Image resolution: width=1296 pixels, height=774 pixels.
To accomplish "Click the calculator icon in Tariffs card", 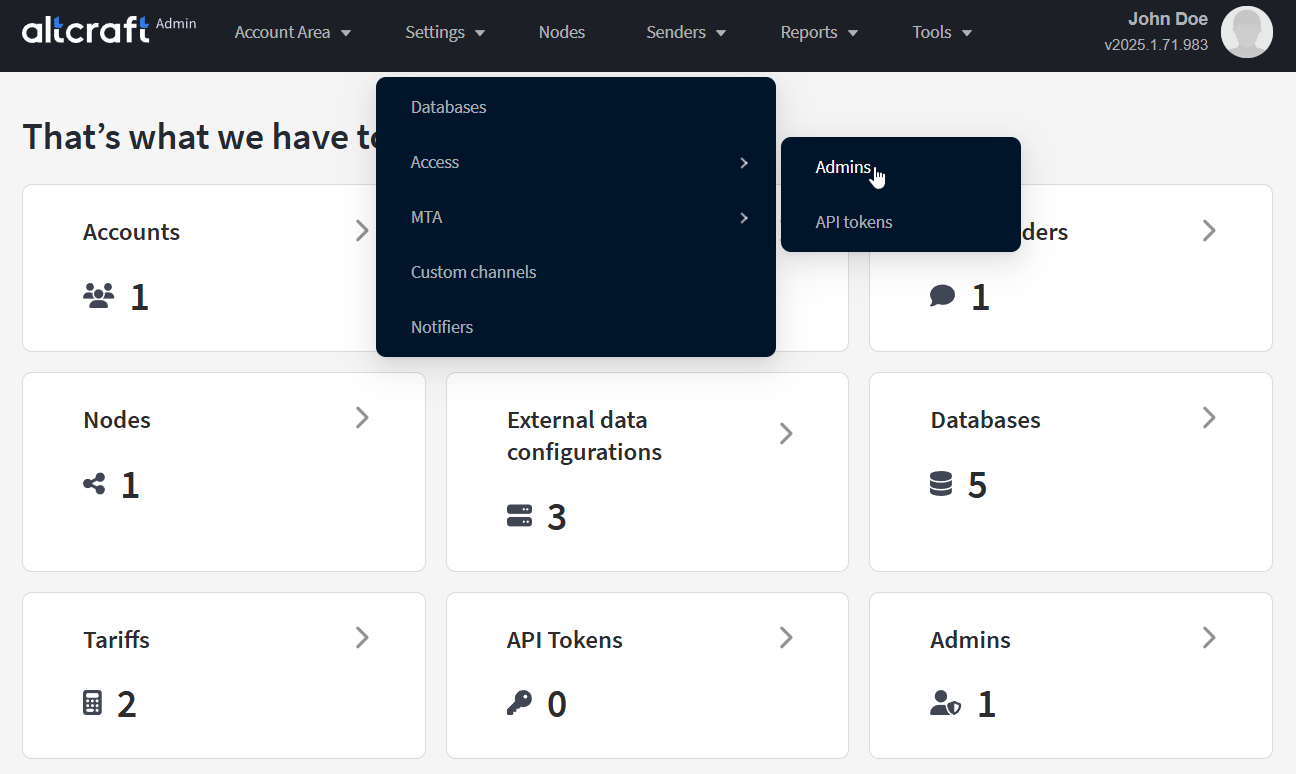I will pyautogui.click(x=93, y=703).
